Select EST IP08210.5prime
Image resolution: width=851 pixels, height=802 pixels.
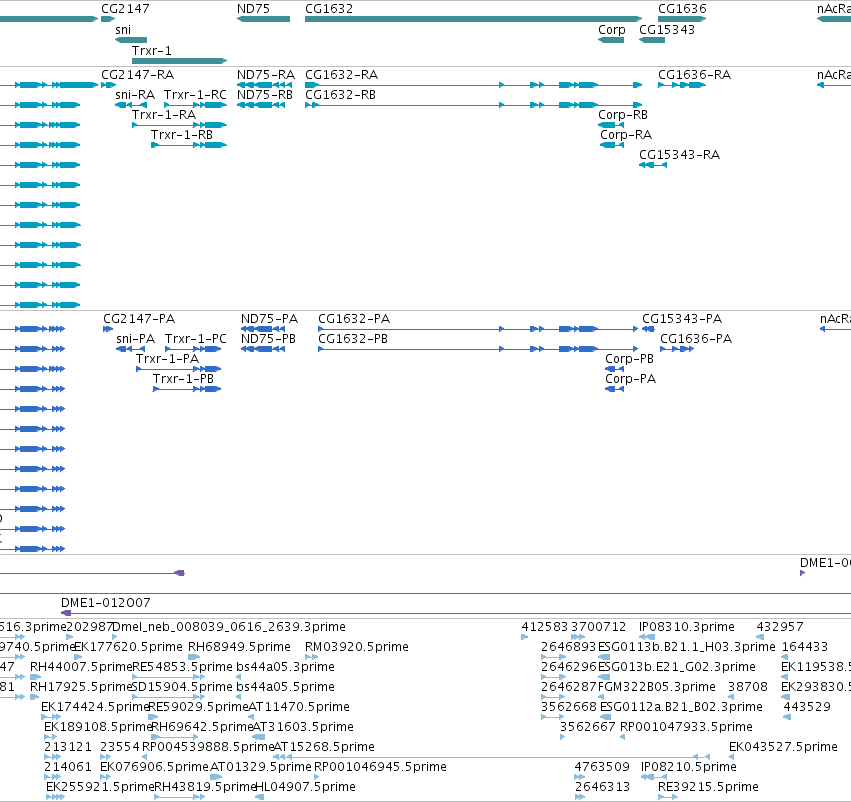(x=688, y=767)
